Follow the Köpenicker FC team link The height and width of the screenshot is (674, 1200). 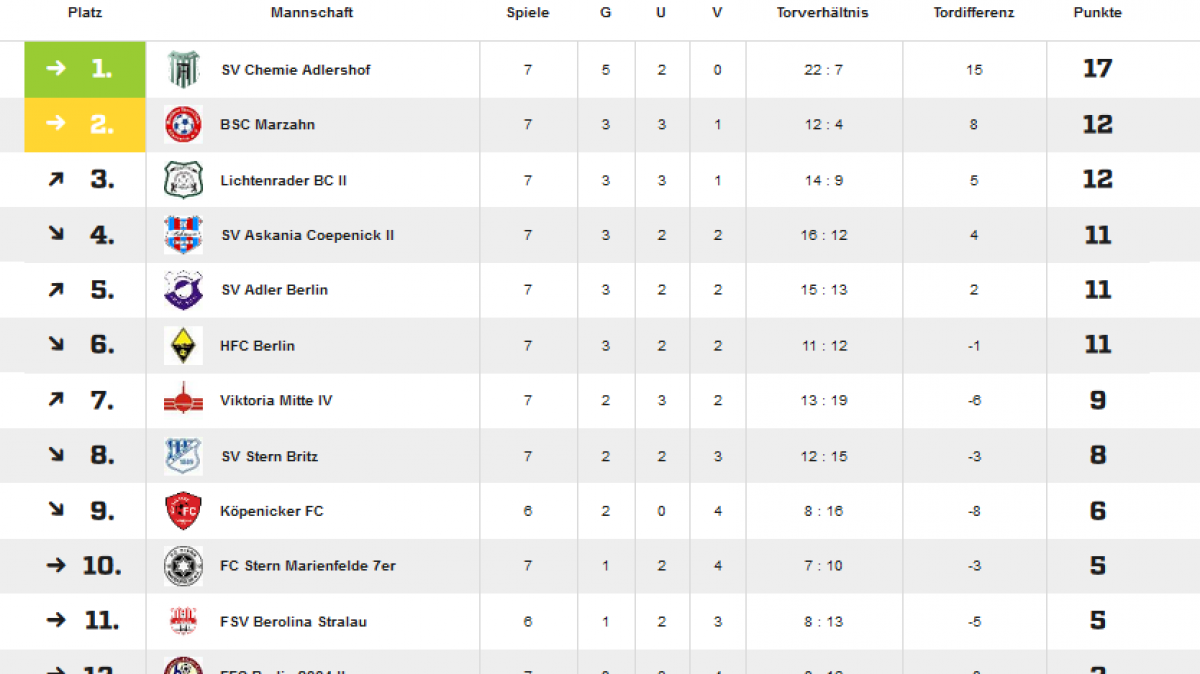272,511
